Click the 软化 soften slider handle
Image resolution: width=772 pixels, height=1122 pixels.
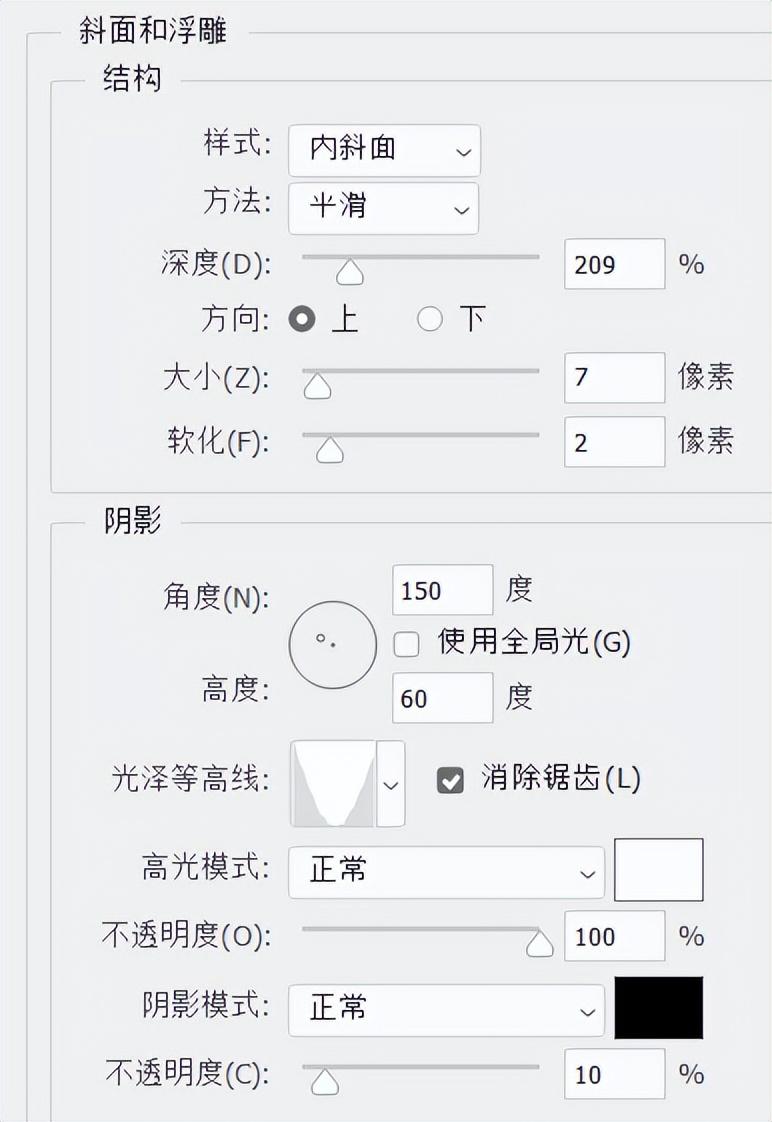329,450
